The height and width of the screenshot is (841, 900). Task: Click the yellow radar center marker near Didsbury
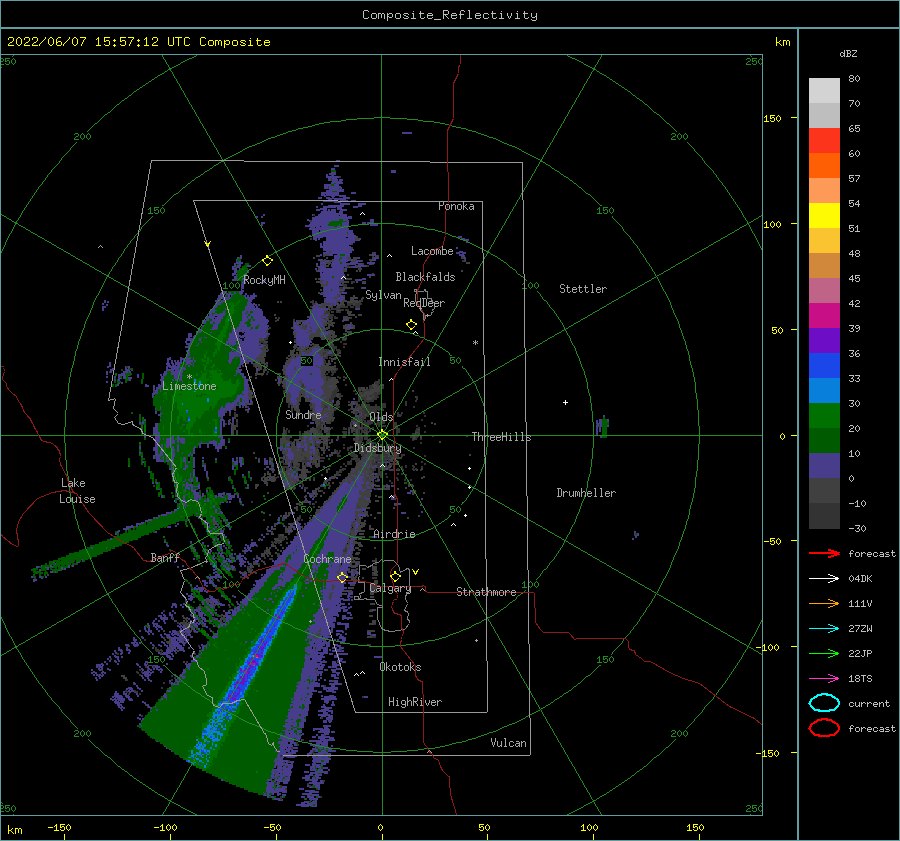coord(382,435)
